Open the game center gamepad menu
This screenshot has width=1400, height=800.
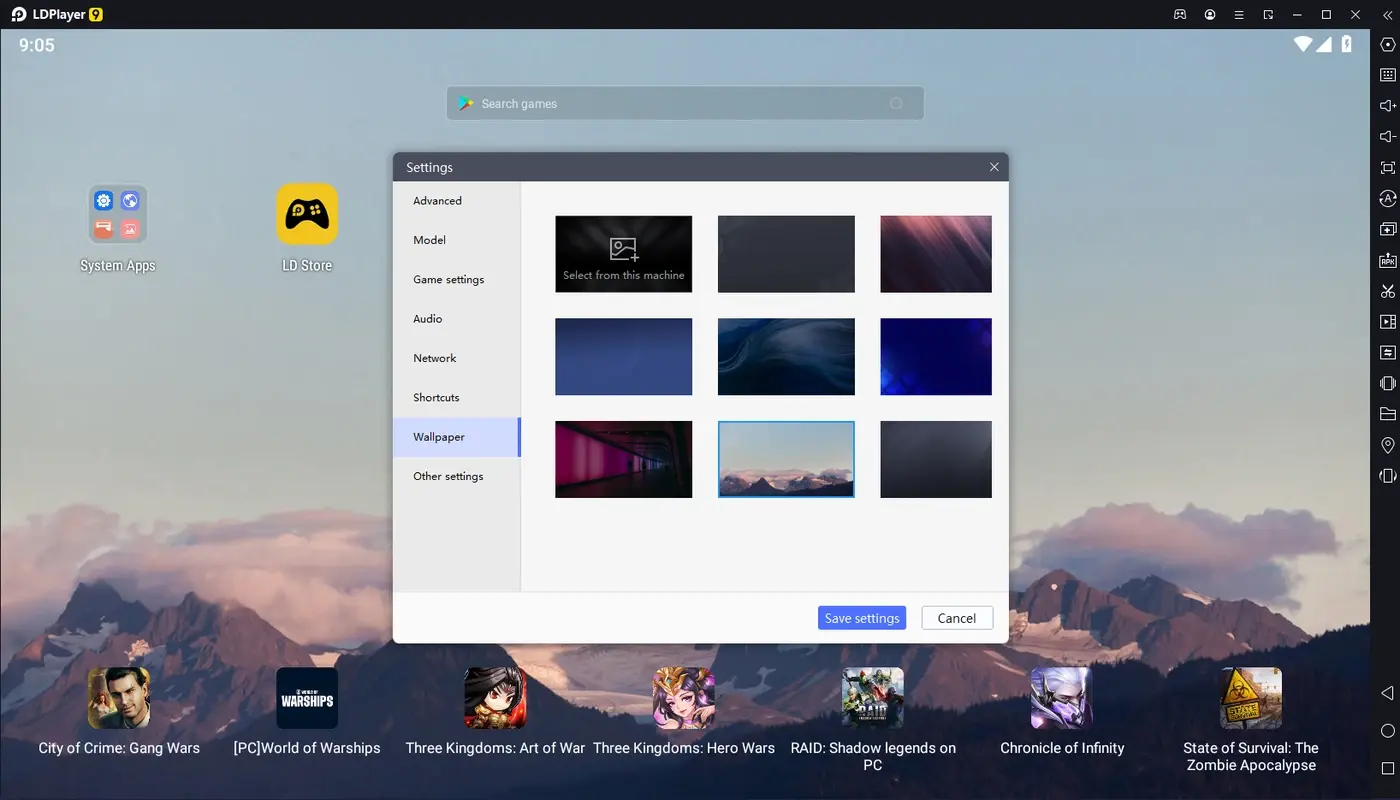(x=1179, y=14)
